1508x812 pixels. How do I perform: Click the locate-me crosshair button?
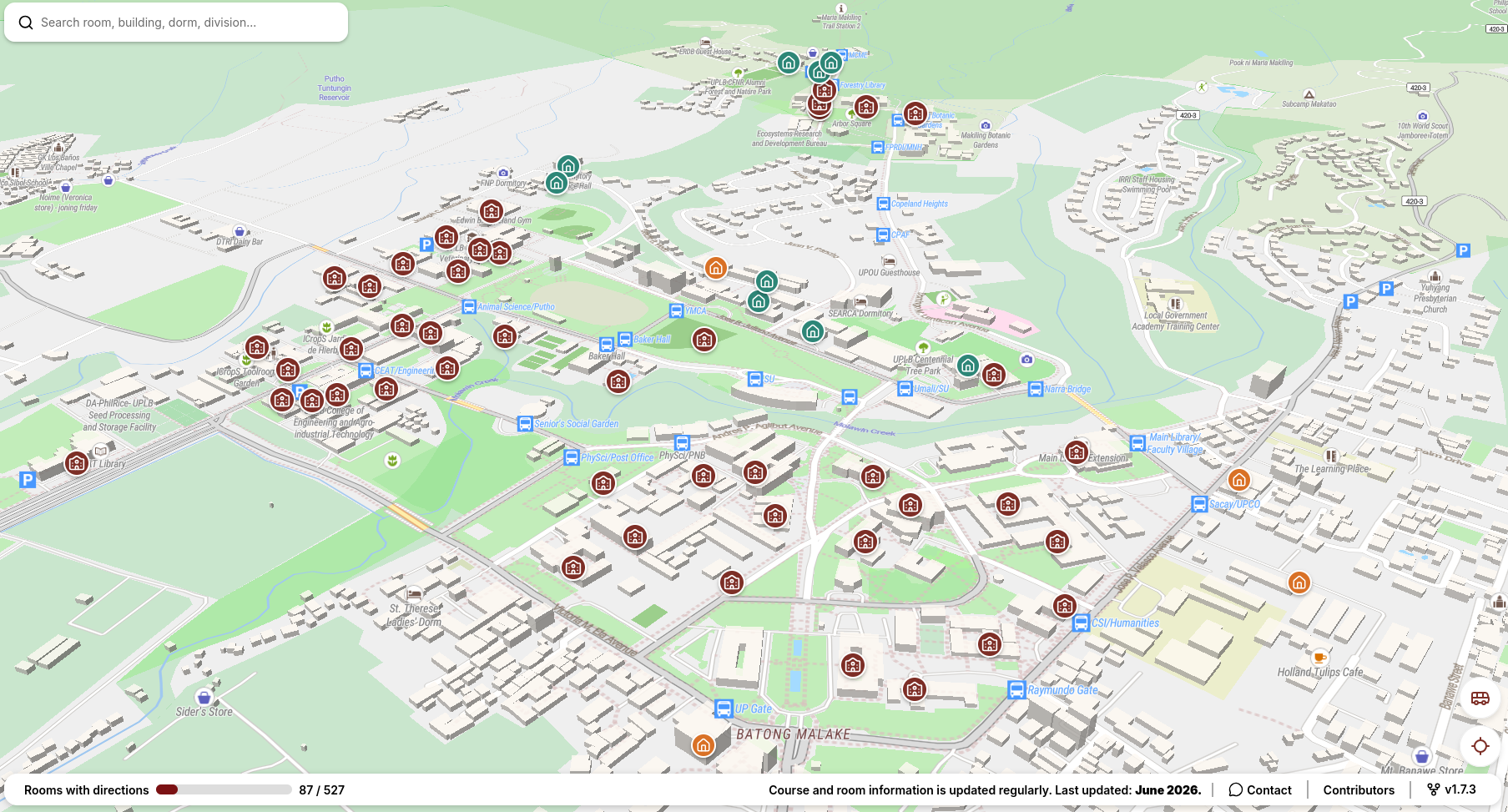1480,746
